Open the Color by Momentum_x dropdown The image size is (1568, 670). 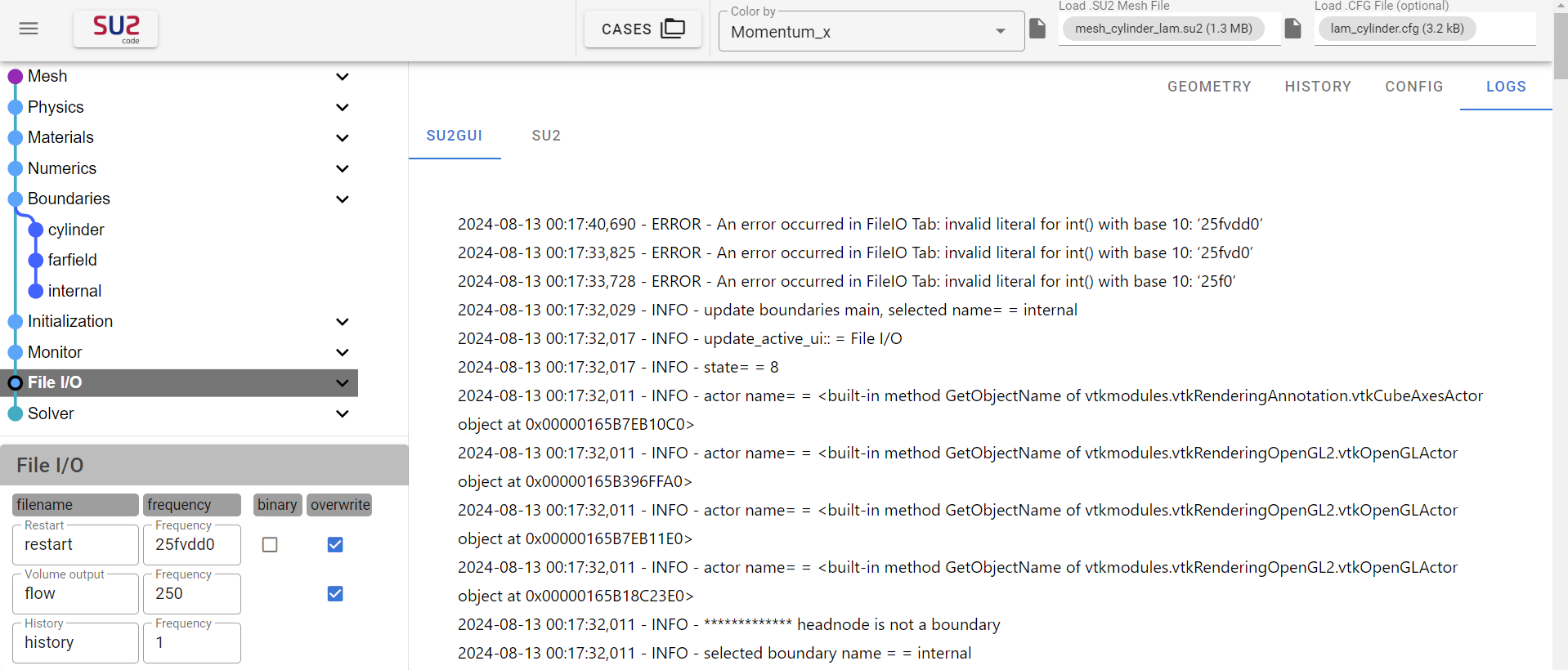871,31
